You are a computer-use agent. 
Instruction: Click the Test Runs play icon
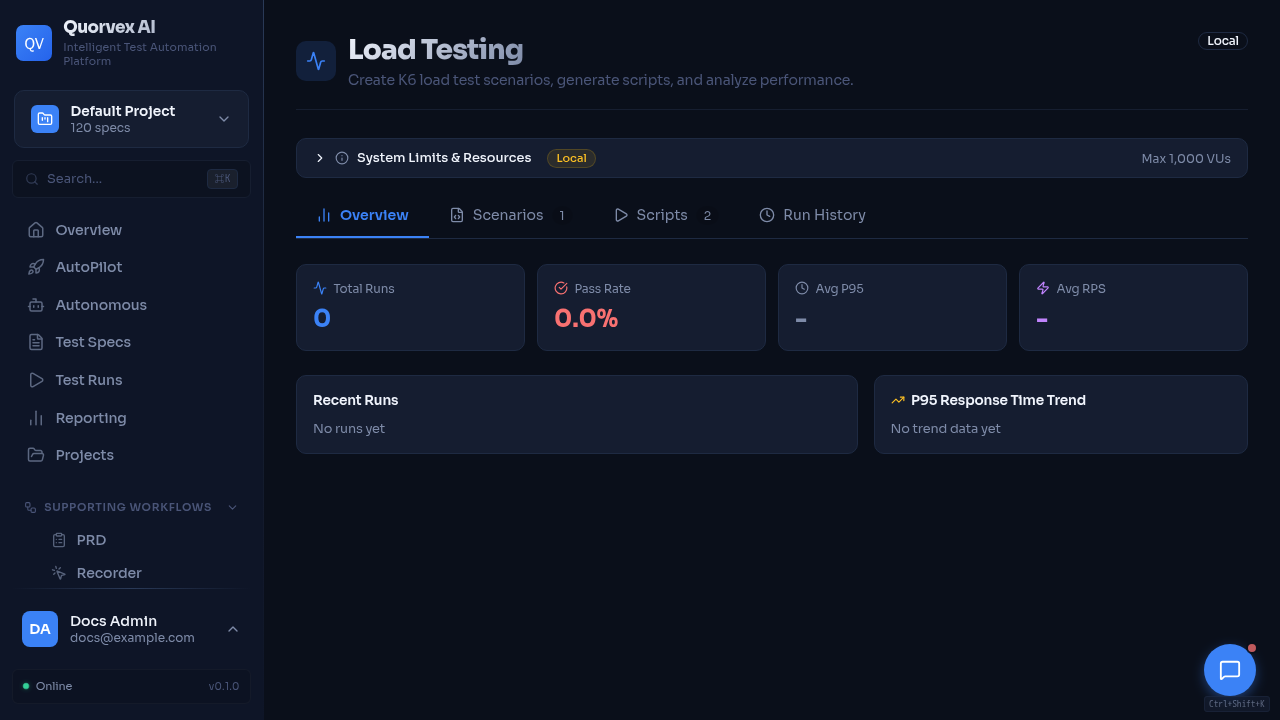click(36, 380)
